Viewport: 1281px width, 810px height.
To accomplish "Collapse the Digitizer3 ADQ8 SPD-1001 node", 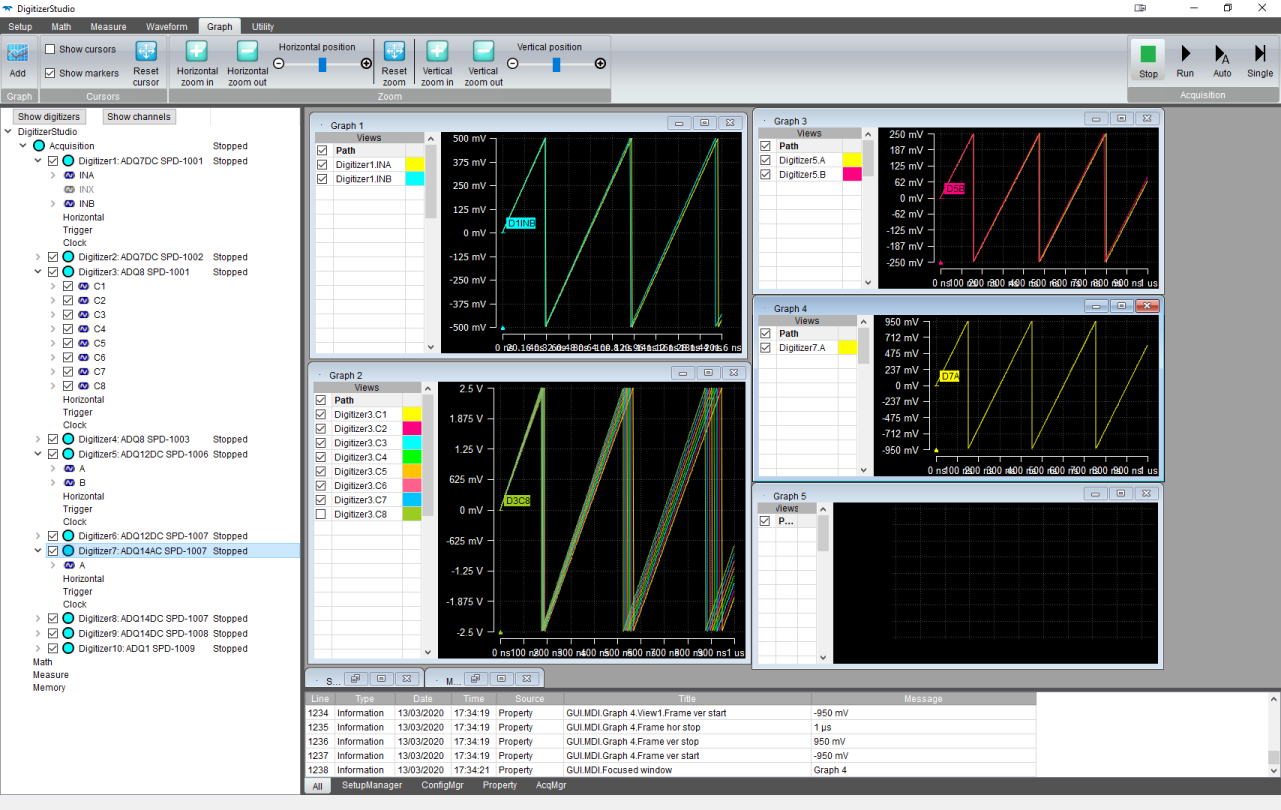I will tap(39, 272).
